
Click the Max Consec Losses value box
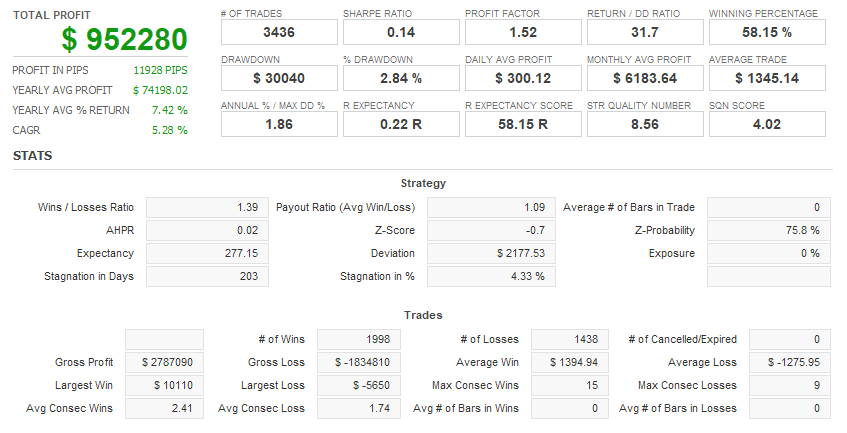click(x=769, y=385)
